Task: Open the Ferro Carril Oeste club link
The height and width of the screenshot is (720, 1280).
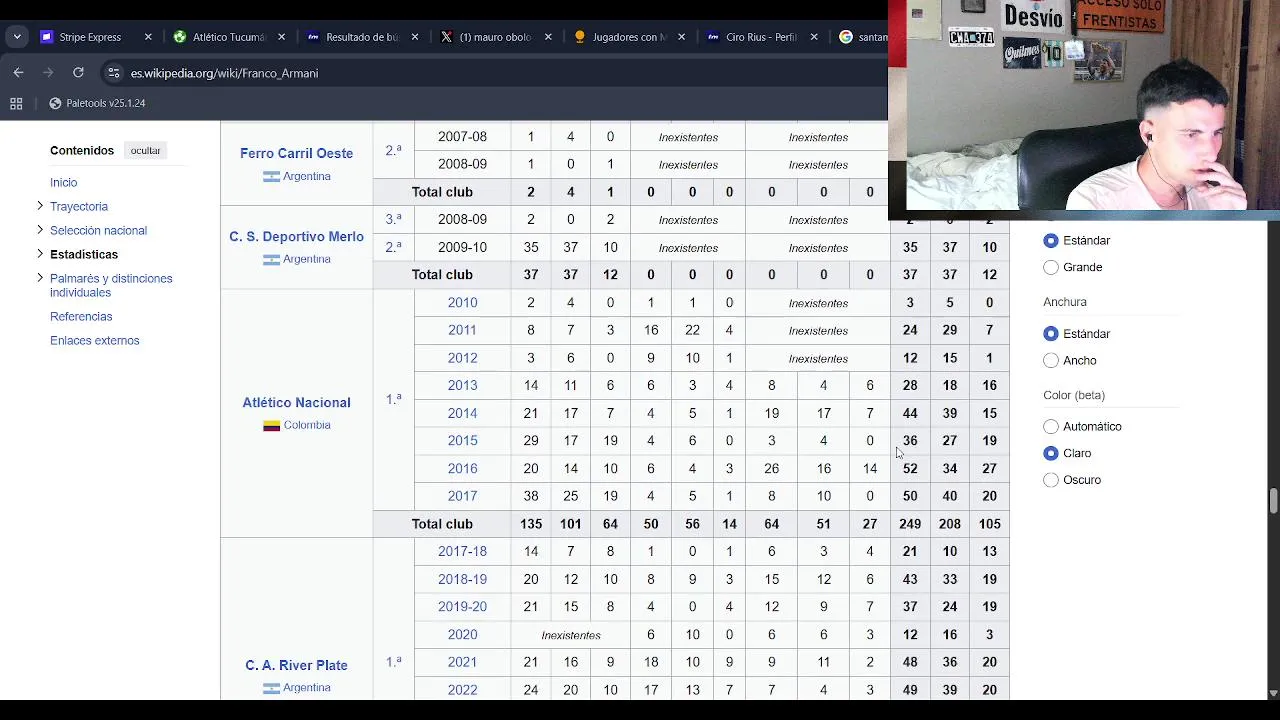Action: 296,153
